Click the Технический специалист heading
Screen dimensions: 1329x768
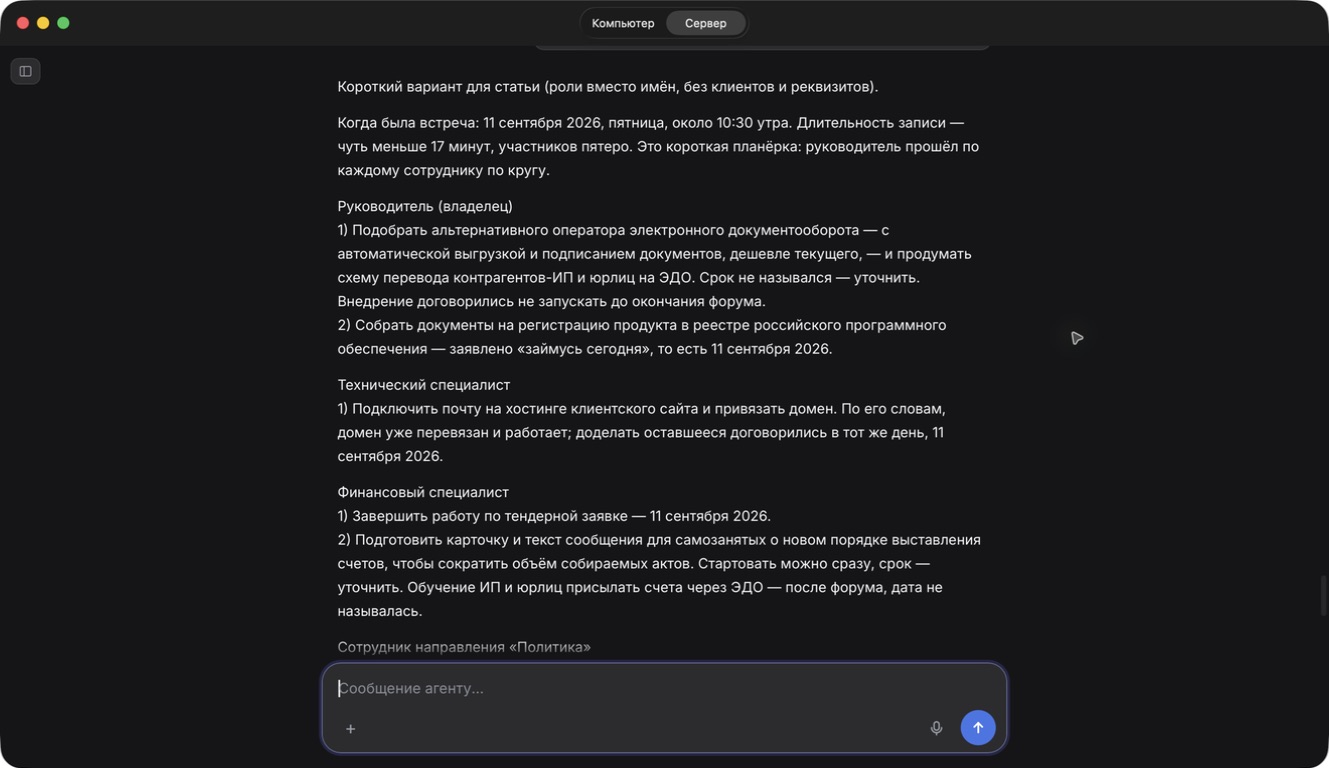tap(424, 385)
